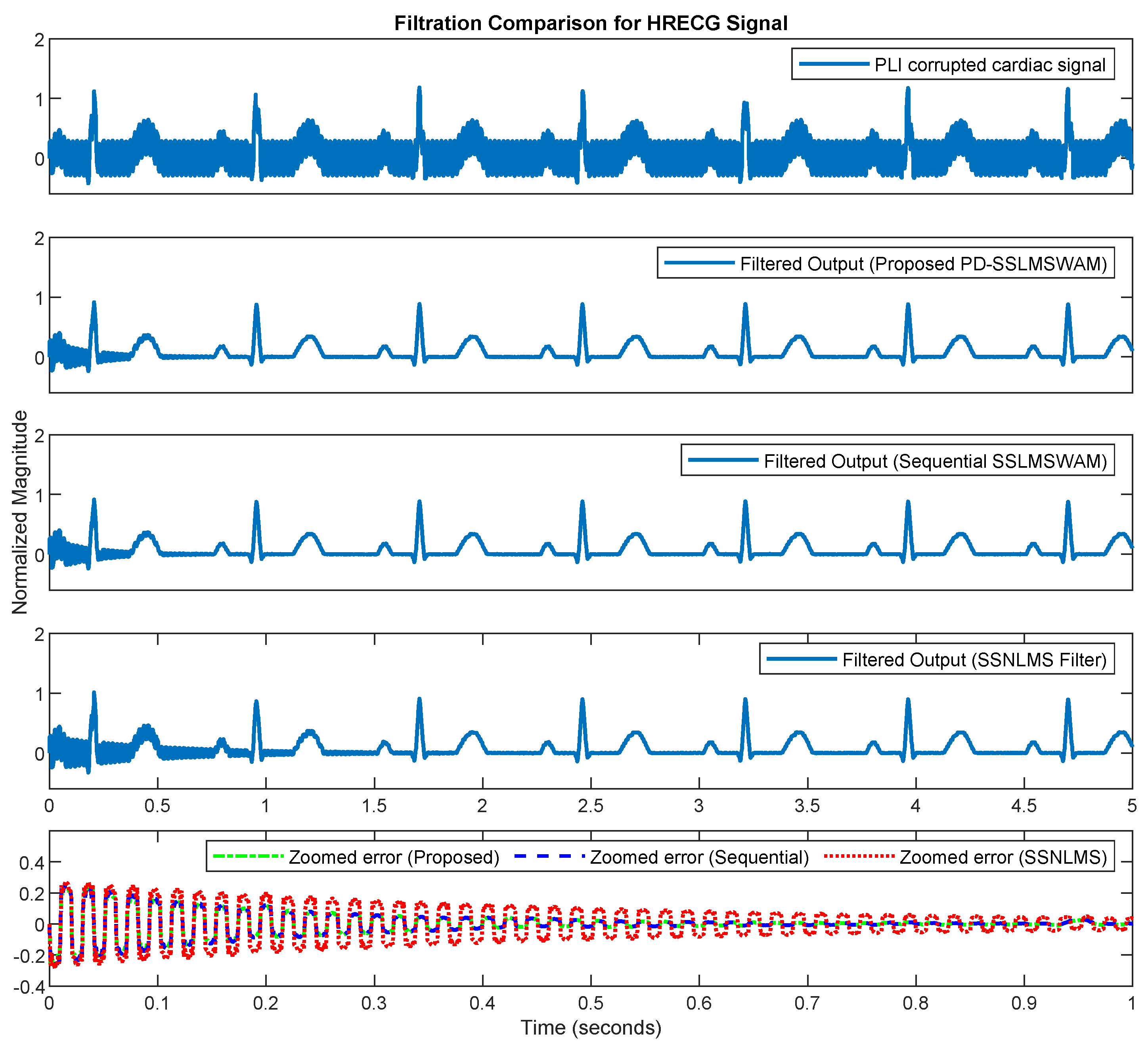Click the 0.5 tick label on the bottom error axis
Screen dimensions: 1148x1052
(591, 1003)
